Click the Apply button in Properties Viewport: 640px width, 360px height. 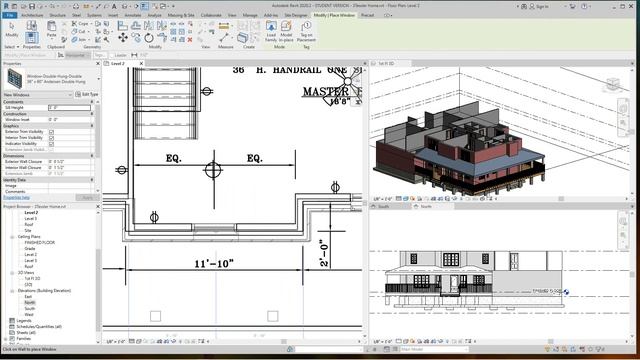pyautogui.click(x=87, y=198)
